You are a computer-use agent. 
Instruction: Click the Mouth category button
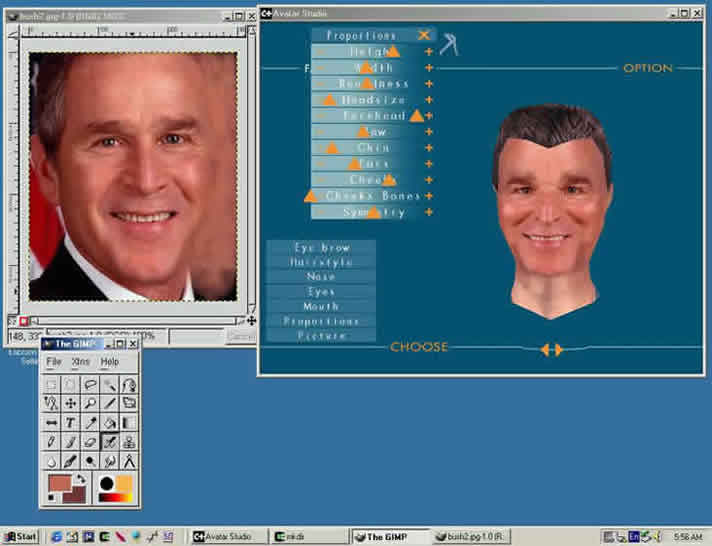coord(321,306)
